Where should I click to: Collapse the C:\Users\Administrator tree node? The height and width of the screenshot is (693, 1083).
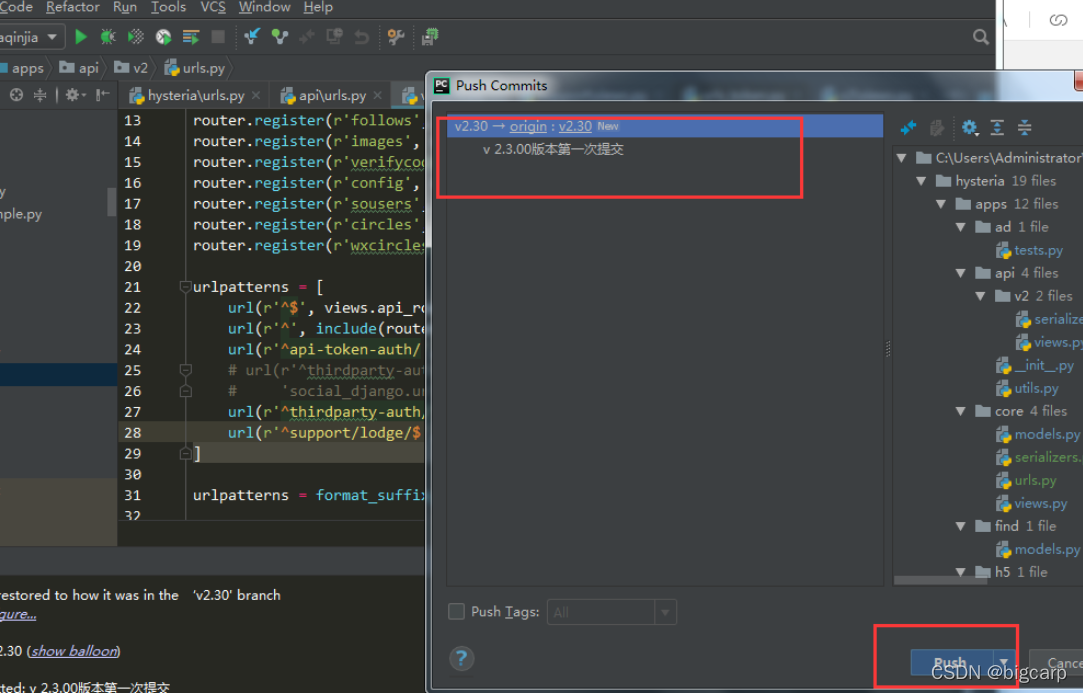pyautogui.click(x=901, y=158)
